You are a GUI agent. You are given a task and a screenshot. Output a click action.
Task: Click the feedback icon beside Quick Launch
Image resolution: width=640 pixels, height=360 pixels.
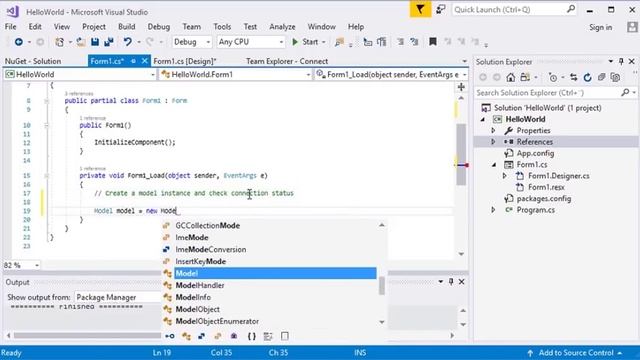coord(440,9)
